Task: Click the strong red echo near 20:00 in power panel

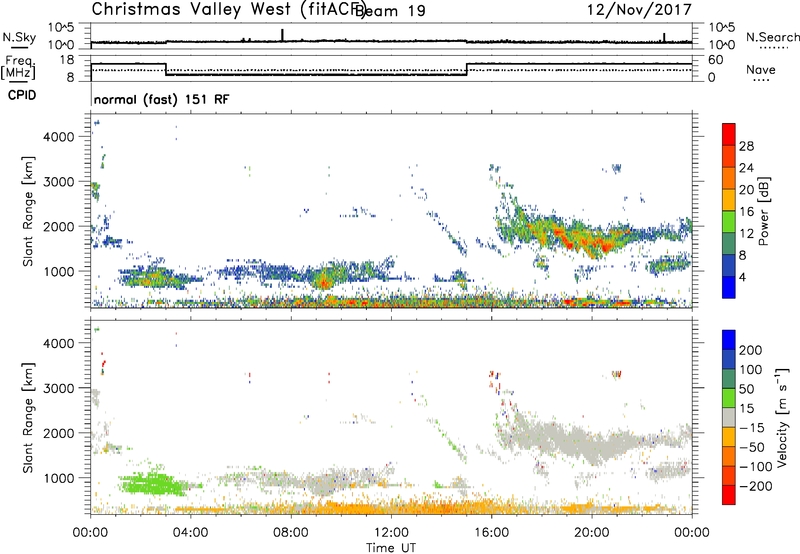Action: (607, 247)
